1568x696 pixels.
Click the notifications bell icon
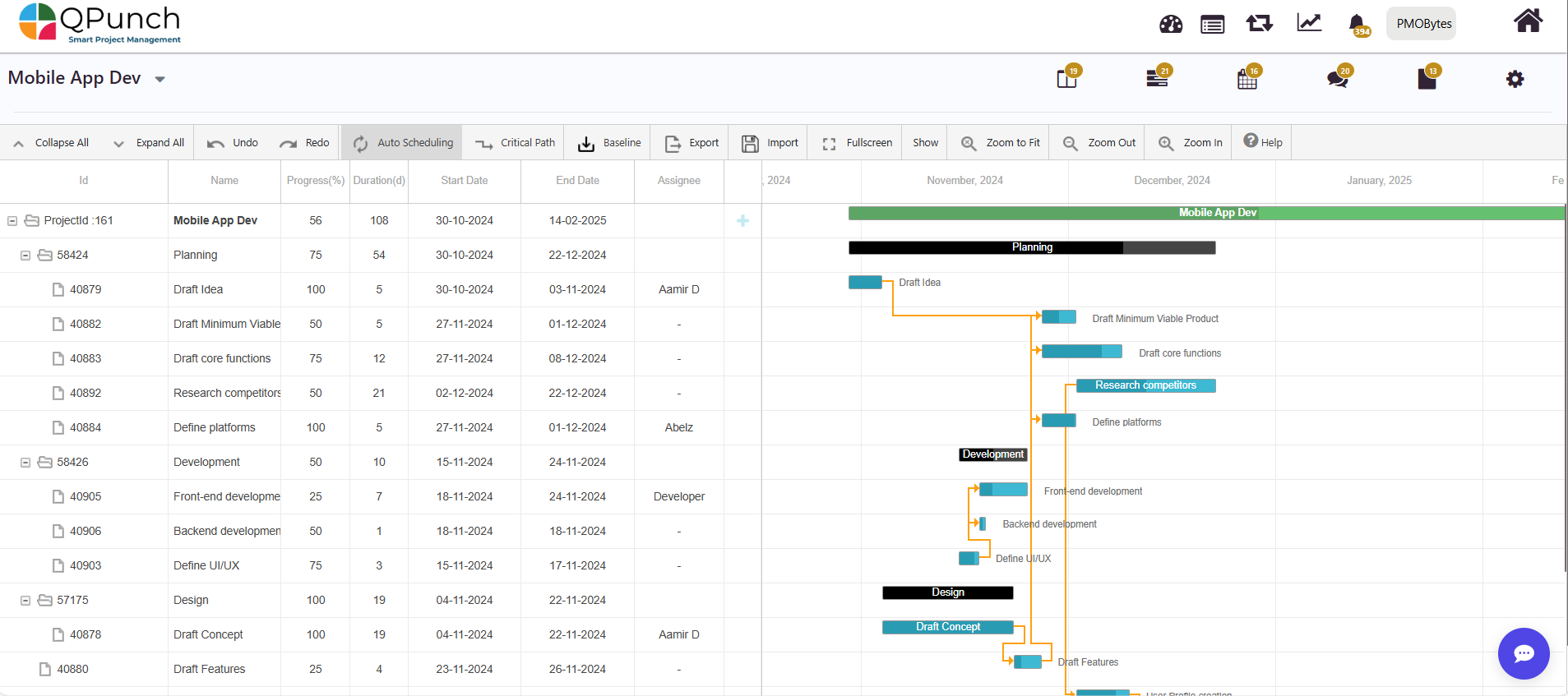pyautogui.click(x=1357, y=24)
